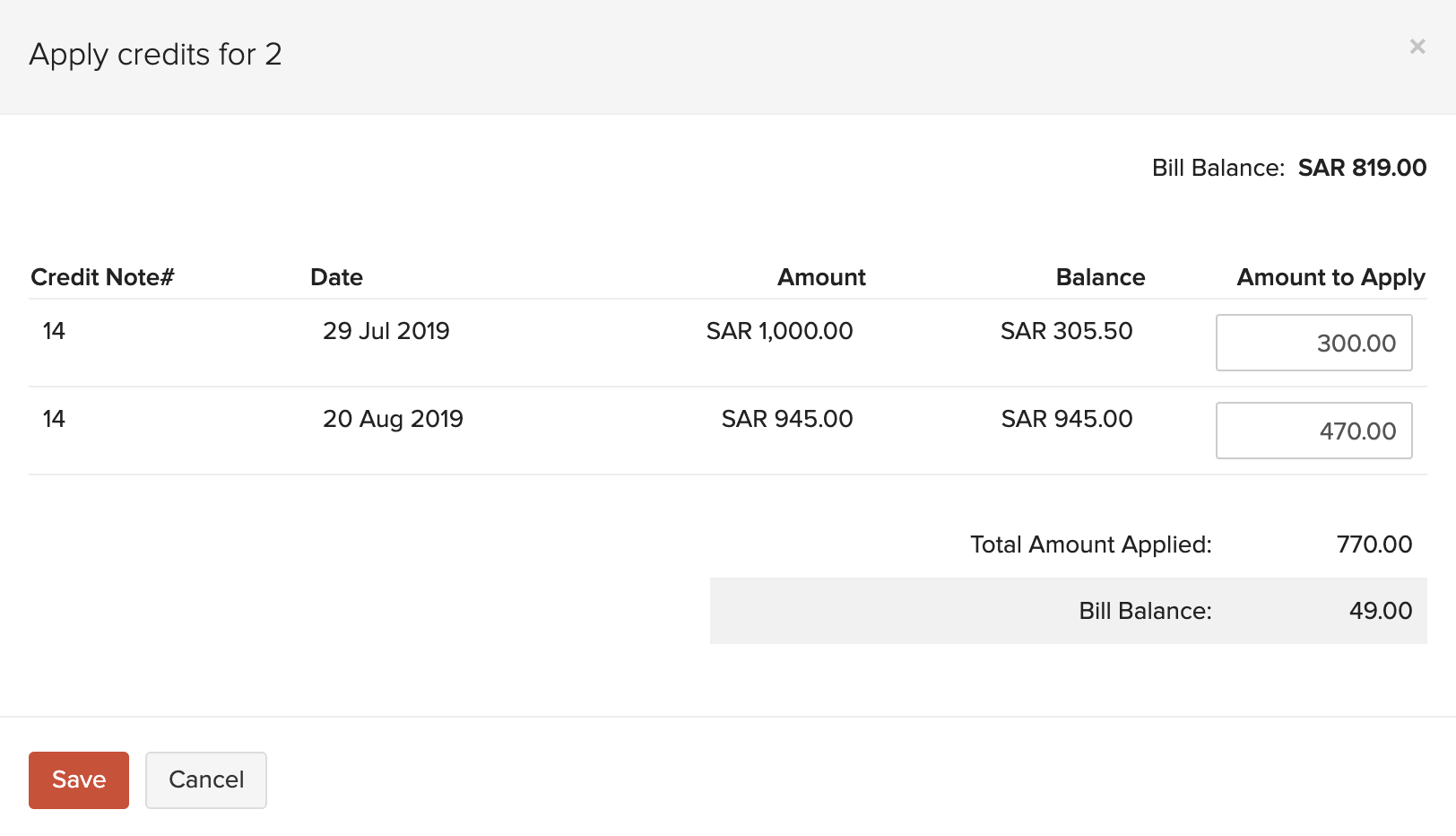The height and width of the screenshot is (836, 1456).
Task: Click the SAR 305.50 balance cell
Action: (x=1066, y=331)
